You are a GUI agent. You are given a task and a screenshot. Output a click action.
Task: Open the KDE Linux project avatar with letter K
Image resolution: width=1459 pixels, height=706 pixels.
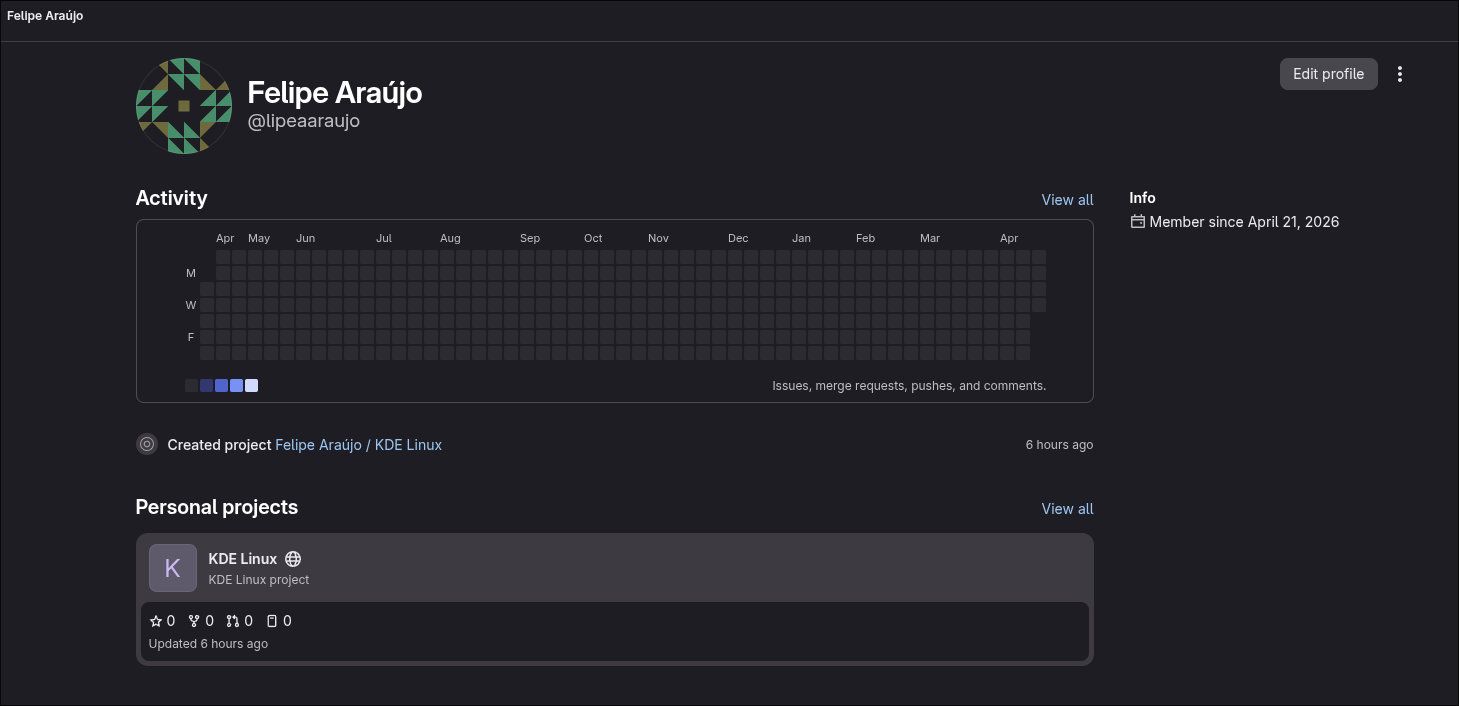click(x=172, y=567)
